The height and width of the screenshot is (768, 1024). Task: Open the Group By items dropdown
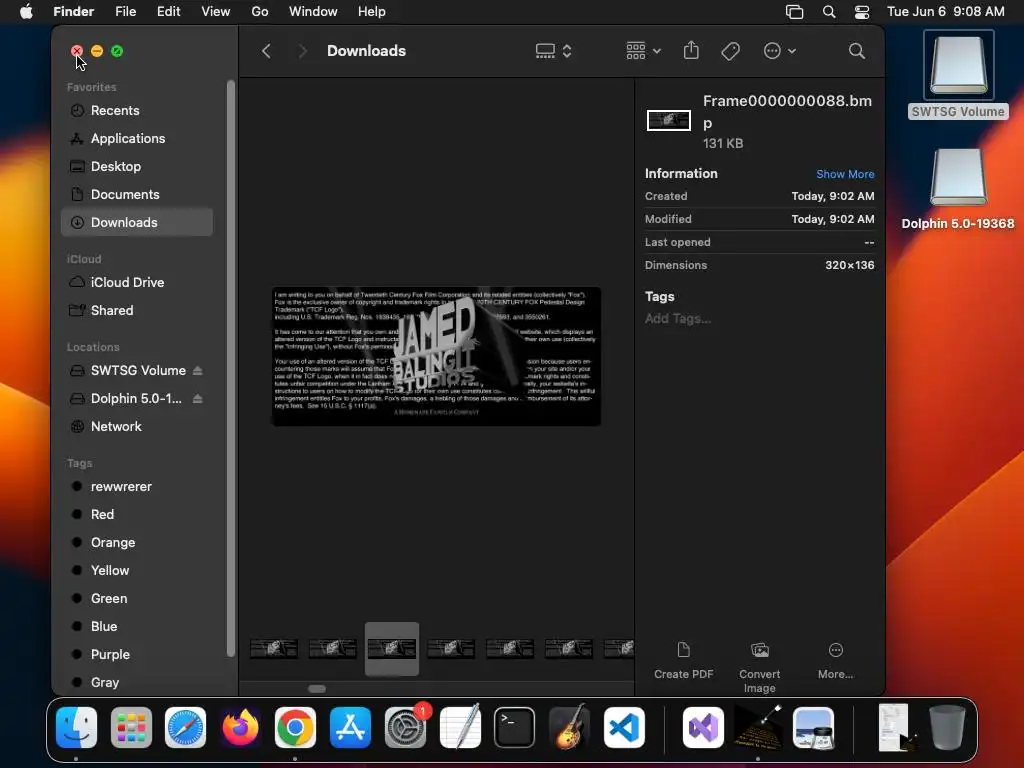pyautogui.click(x=643, y=51)
